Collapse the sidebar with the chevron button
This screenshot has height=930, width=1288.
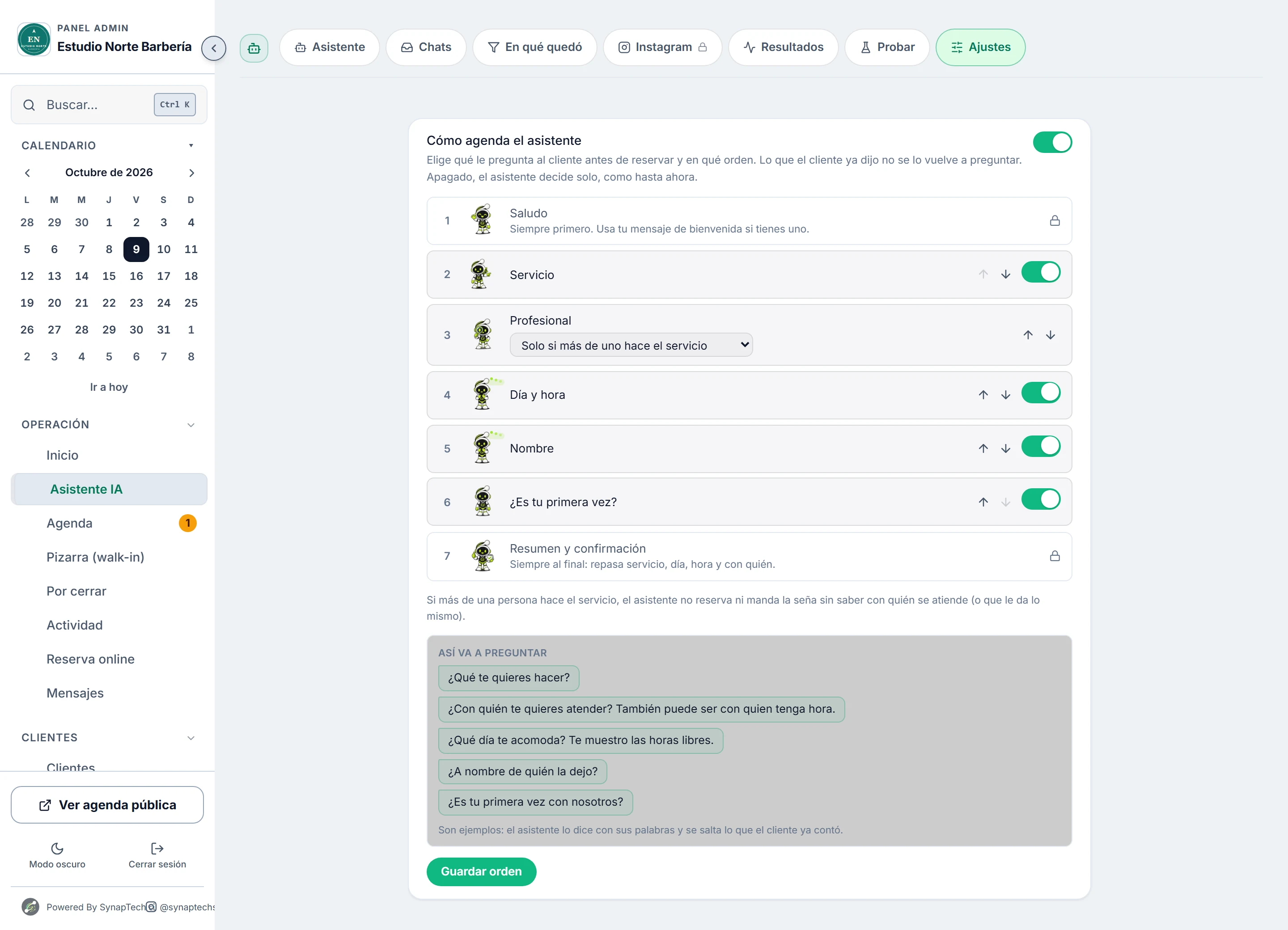point(213,48)
